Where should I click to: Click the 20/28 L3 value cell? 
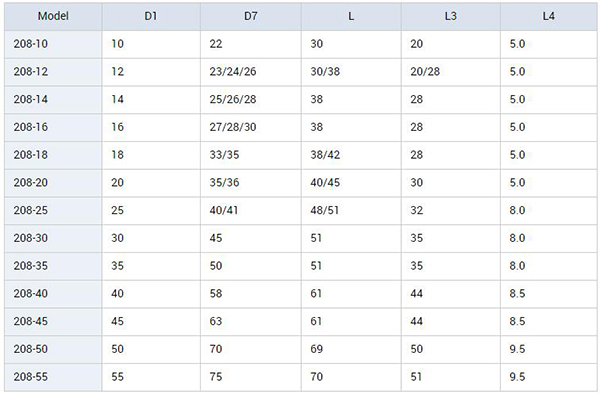[x=451, y=72]
